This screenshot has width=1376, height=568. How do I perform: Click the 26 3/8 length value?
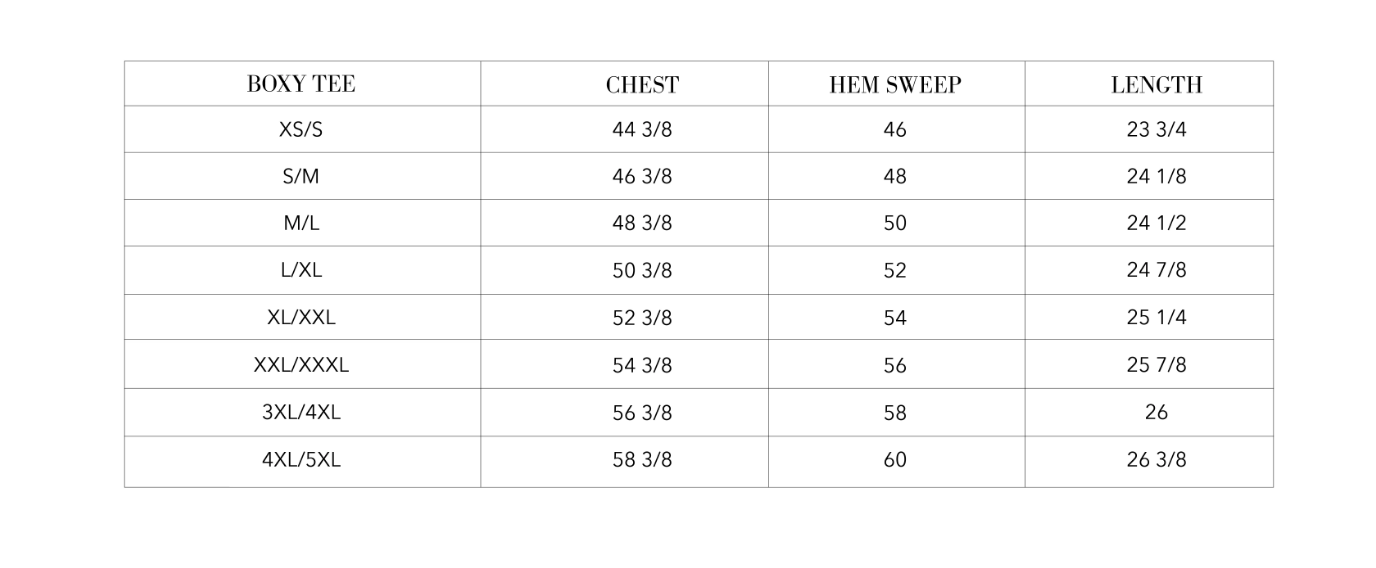[x=1156, y=460]
